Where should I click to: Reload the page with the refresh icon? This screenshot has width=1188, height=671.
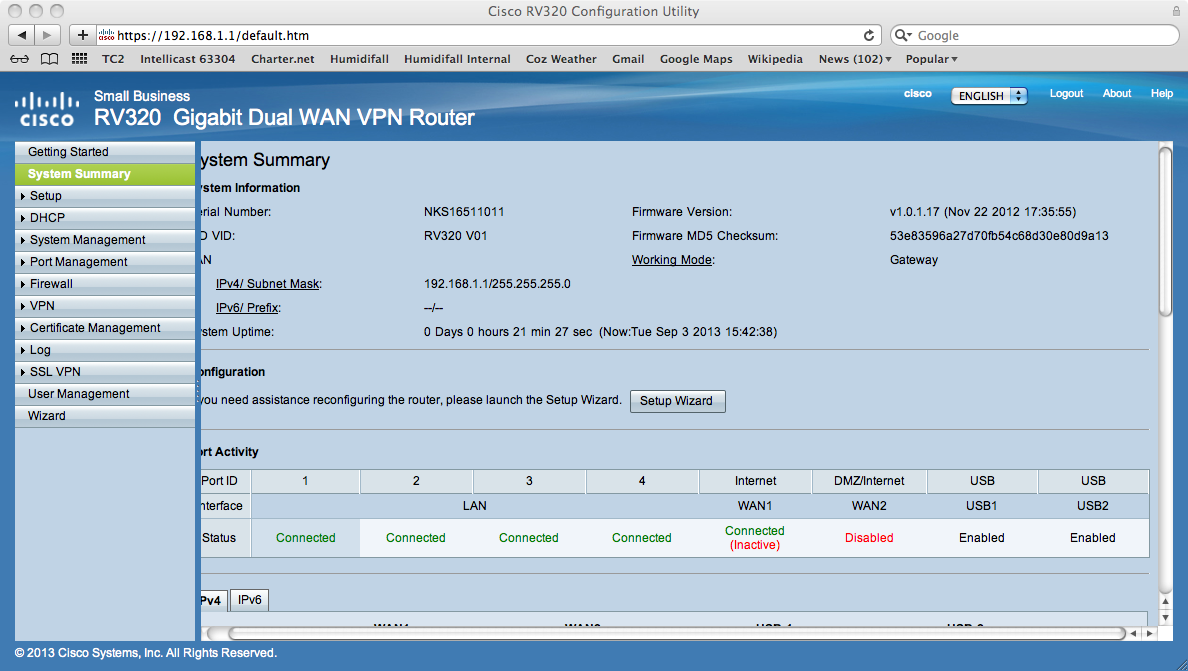click(x=869, y=35)
